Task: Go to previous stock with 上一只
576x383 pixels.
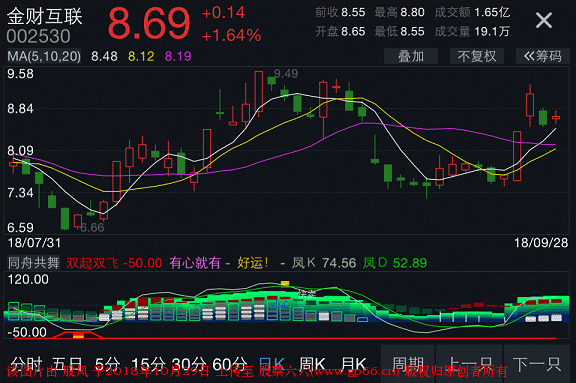Action: [469, 364]
